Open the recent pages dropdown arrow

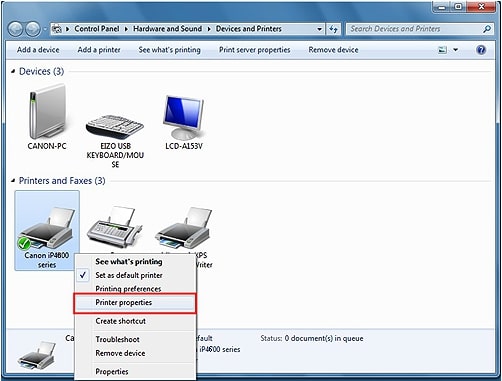coord(45,29)
